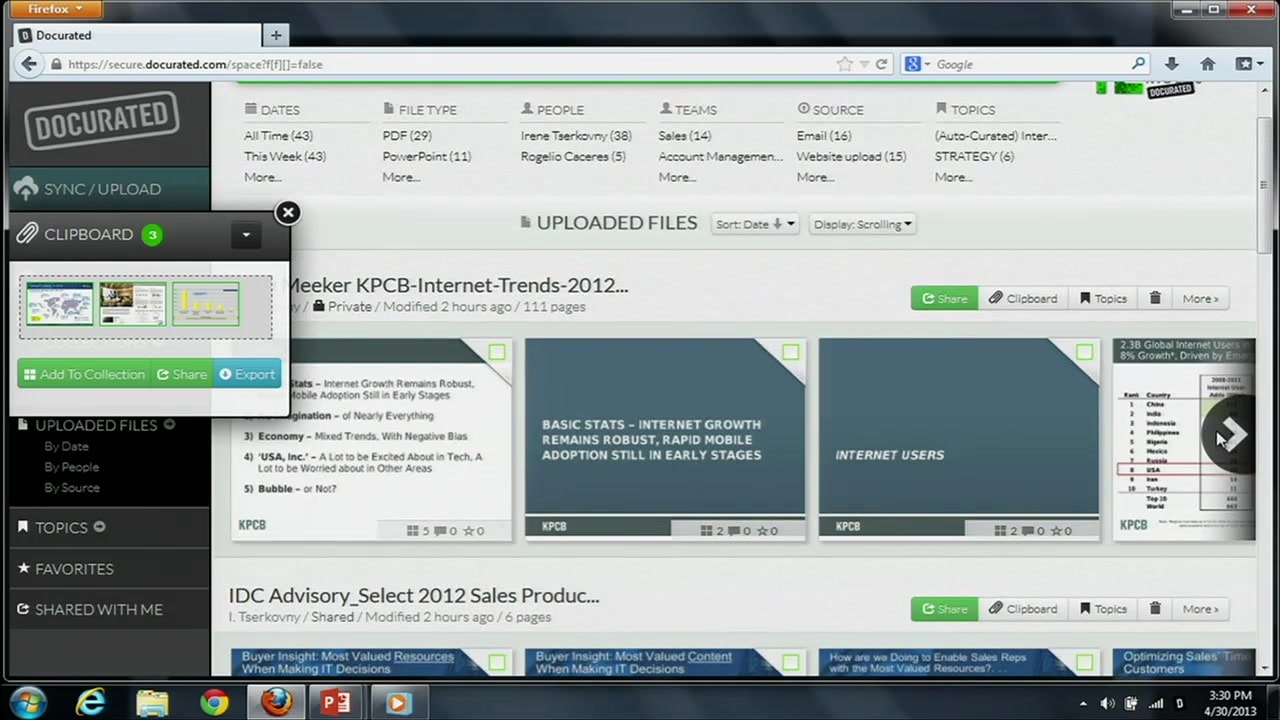
Task: Show next slides with the right arrow
Action: click(1231, 436)
